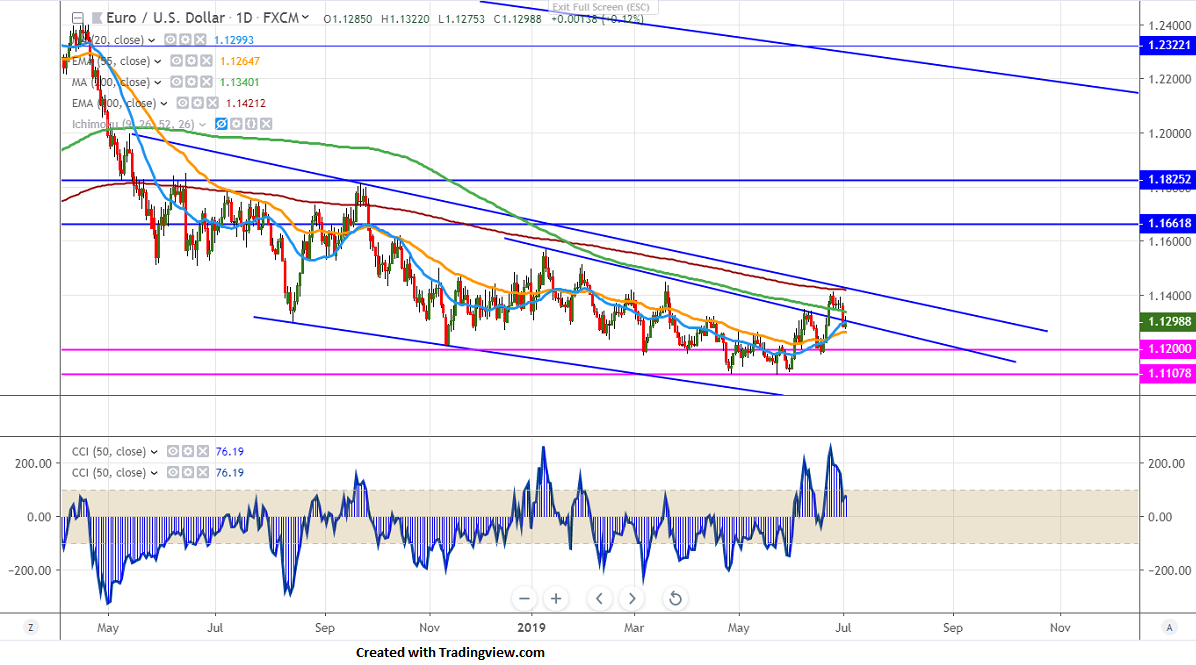Open settings gear of the EMA row showing 1.14212

pyautogui.click(x=198, y=103)
